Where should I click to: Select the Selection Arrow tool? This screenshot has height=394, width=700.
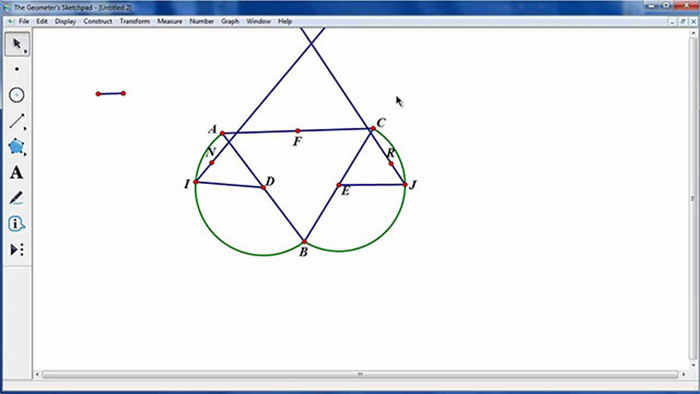(17, 44)
